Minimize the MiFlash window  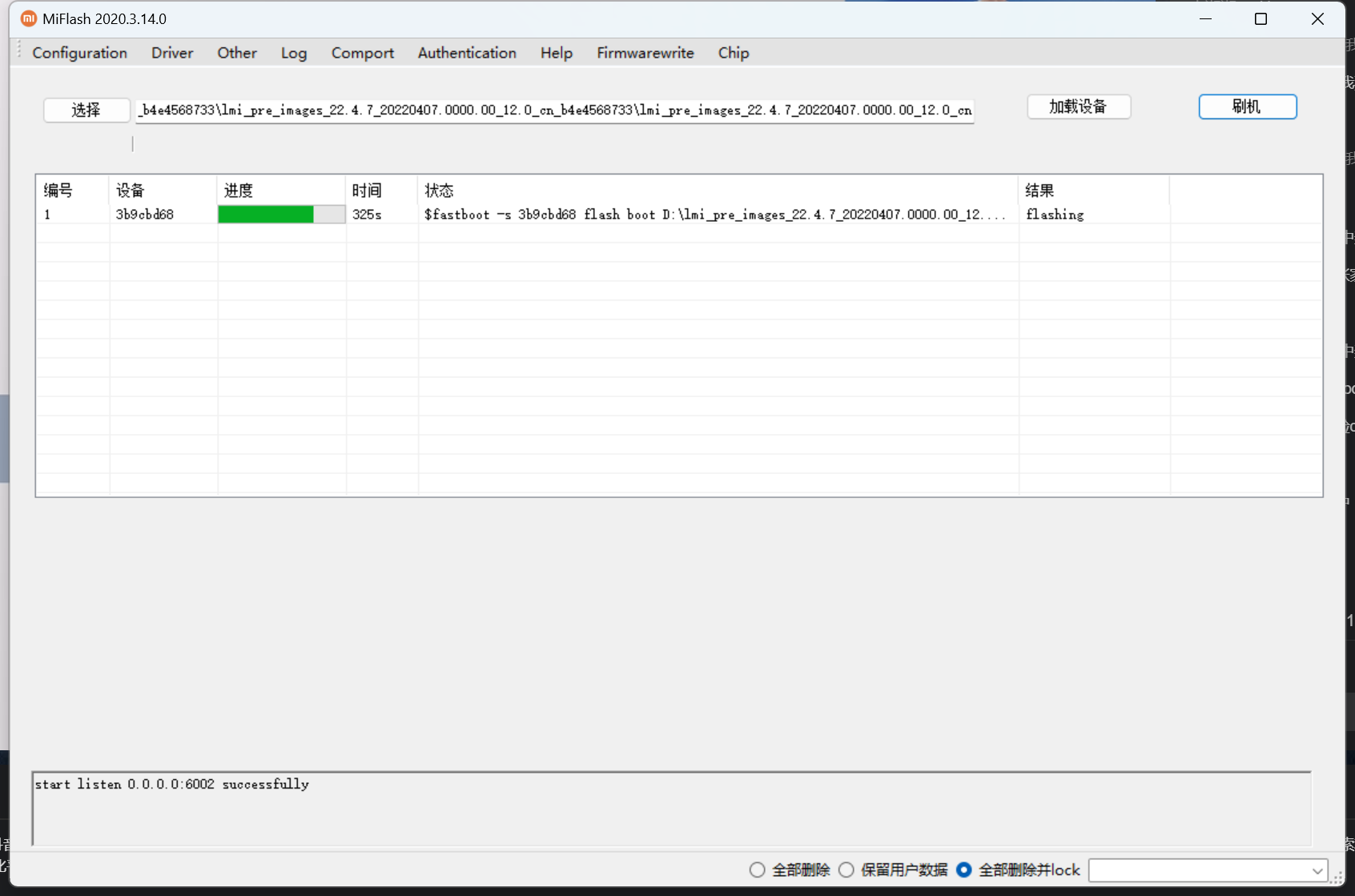pos(1206,18)
